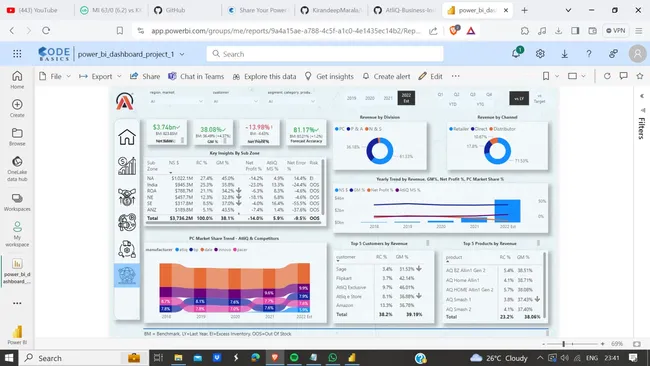Viewport: 650px width, 366px height.
Task: Click the report's home page icon
Action: point(127,137)
